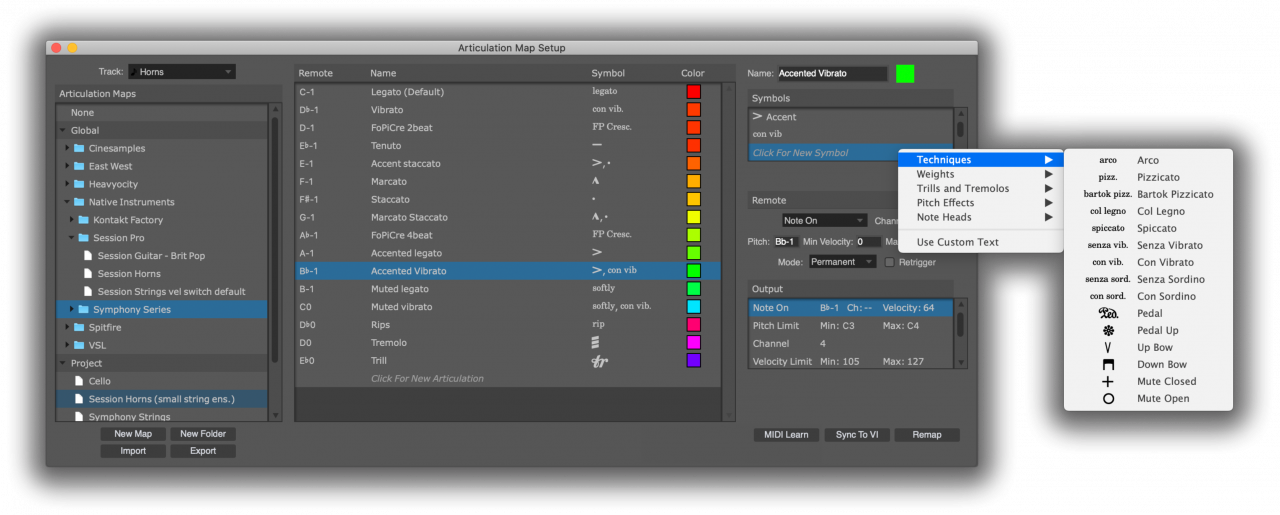Choose the Up Bow symbol

point(1107,347)
